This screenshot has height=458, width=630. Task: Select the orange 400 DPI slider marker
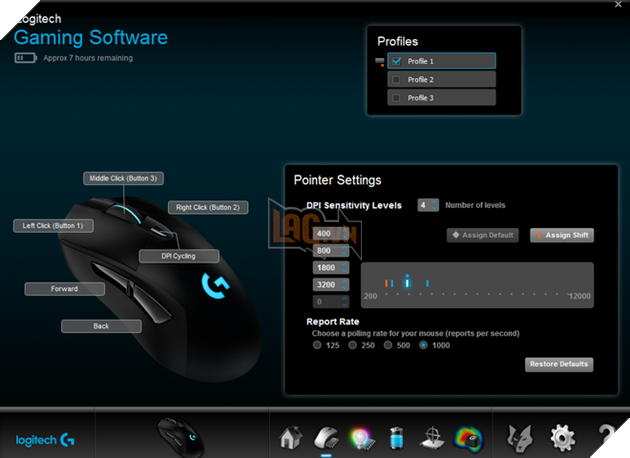pyautogui.click(x=386, y=284)
